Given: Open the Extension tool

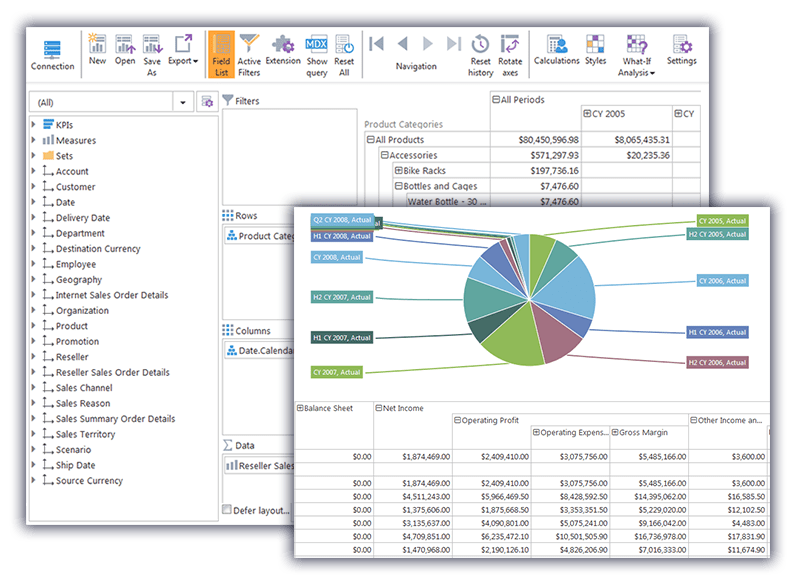Looking at the screenshot, I should pos(283,49).
